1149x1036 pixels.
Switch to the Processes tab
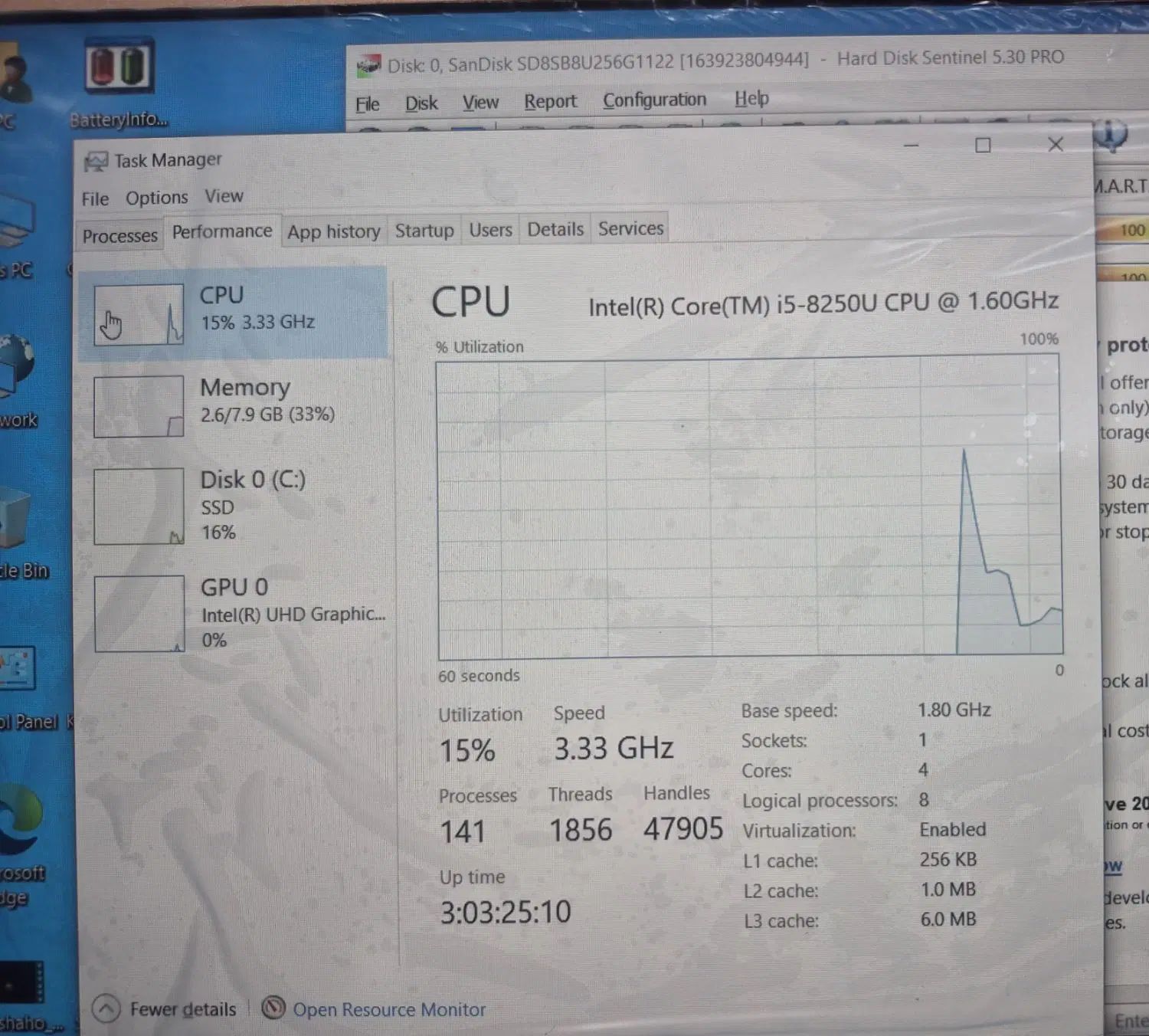click(119, 236)
